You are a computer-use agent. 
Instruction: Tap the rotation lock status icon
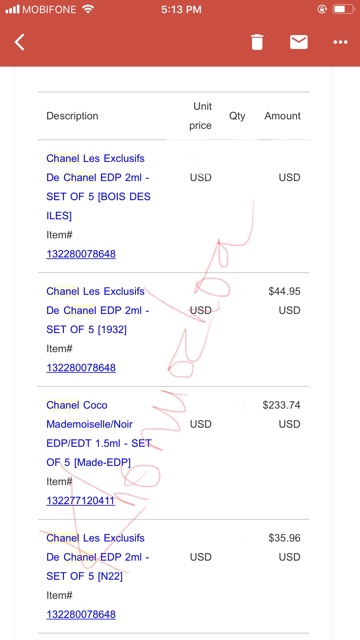pyautogui.click(x=322, y=9)
